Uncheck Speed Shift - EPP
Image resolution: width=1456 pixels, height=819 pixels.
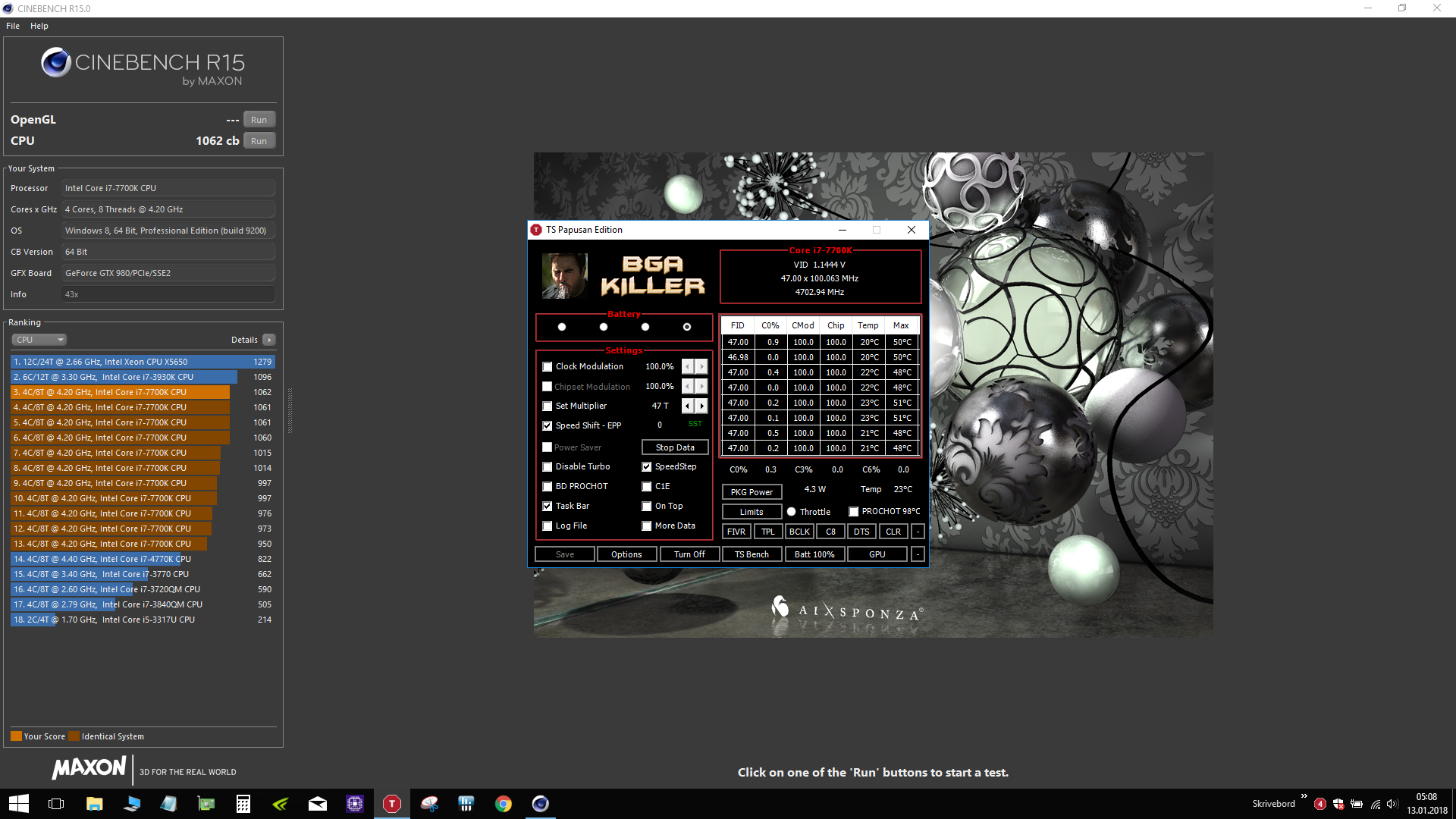548,426
